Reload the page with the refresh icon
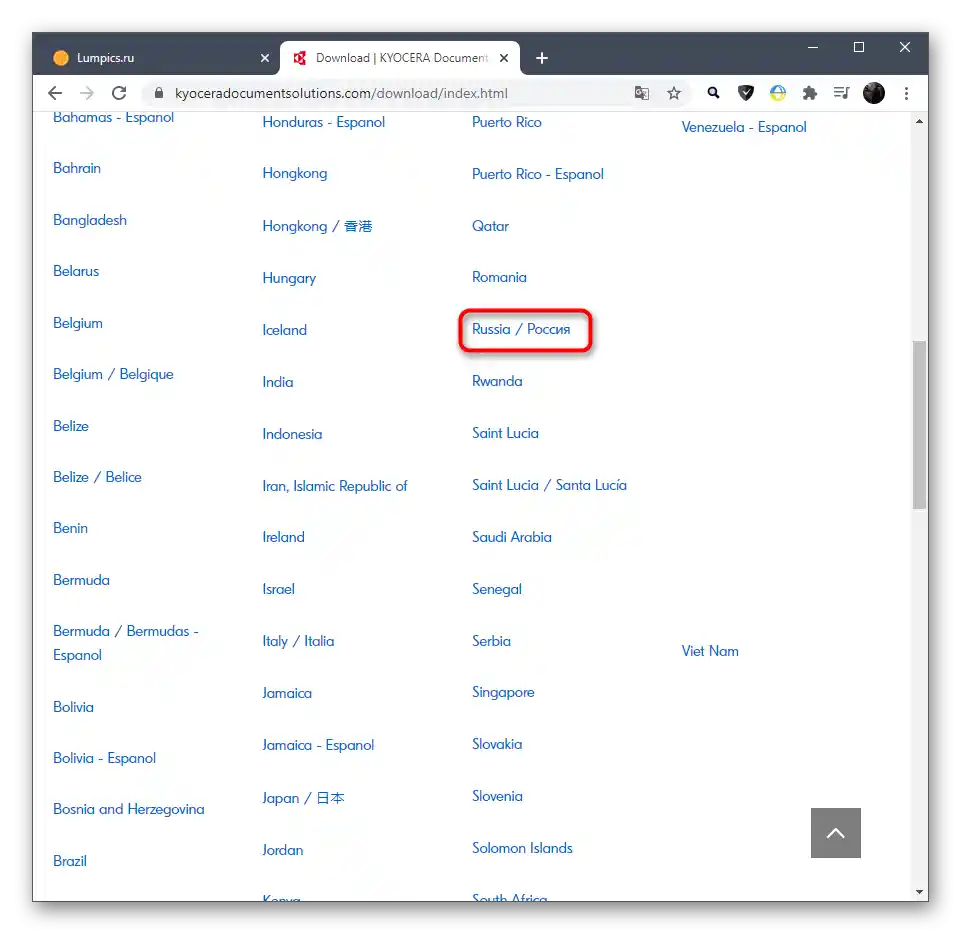Image resolution: width=961 pixels, height=934 pixels. [x=119, y=93]
